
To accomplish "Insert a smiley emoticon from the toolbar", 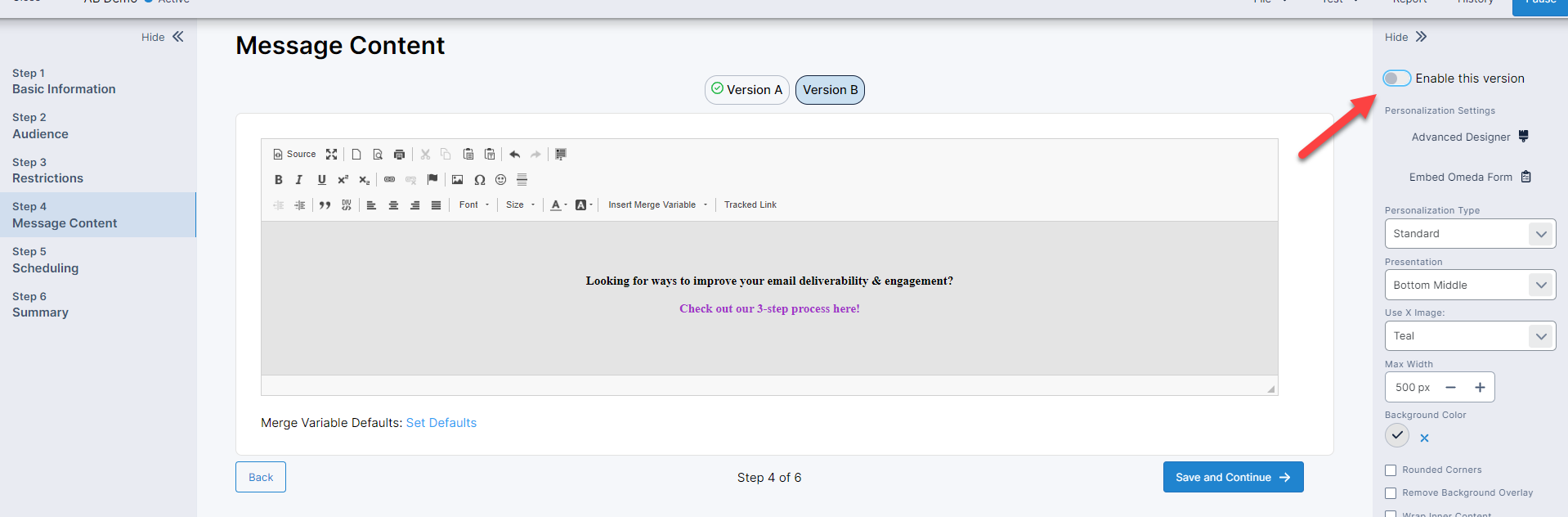I will coord(501,180).
